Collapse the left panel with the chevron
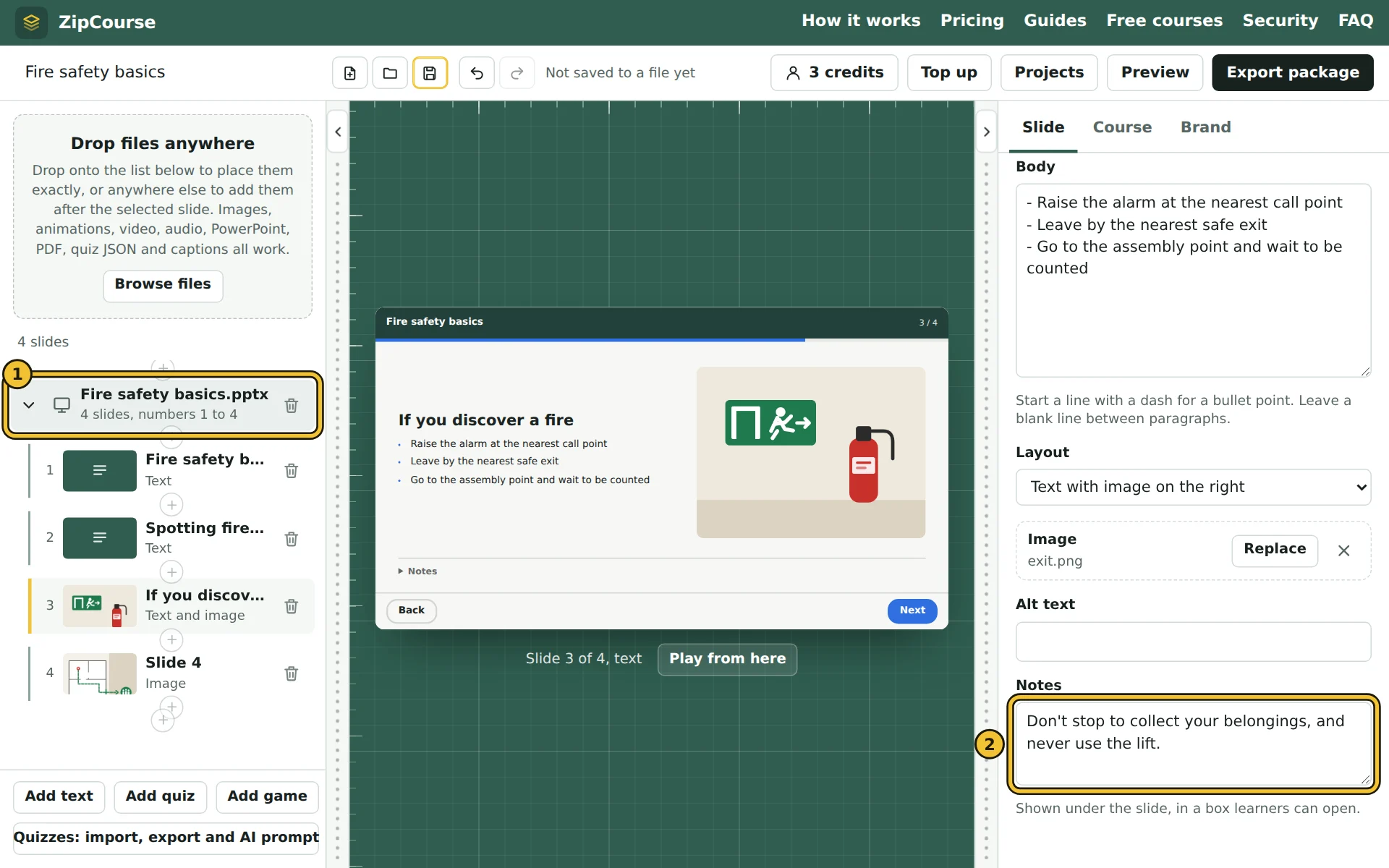The height and width of the screenshot is (868, 1389). point(338,132)
